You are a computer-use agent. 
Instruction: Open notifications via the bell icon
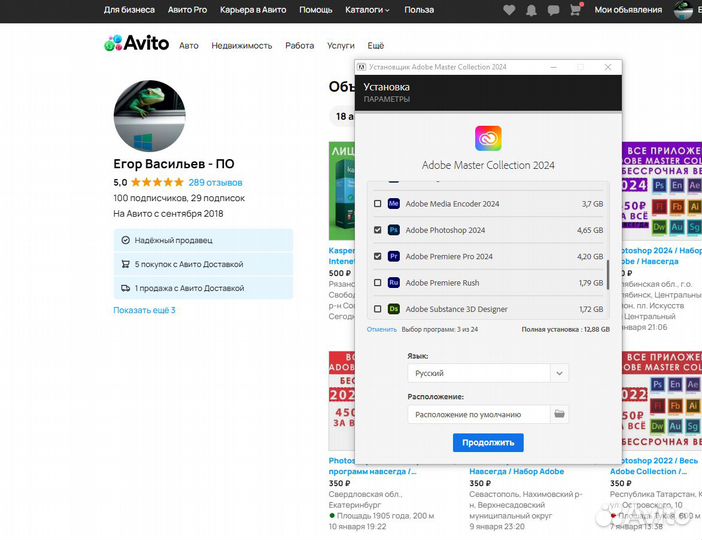click(x=532, y=10)
